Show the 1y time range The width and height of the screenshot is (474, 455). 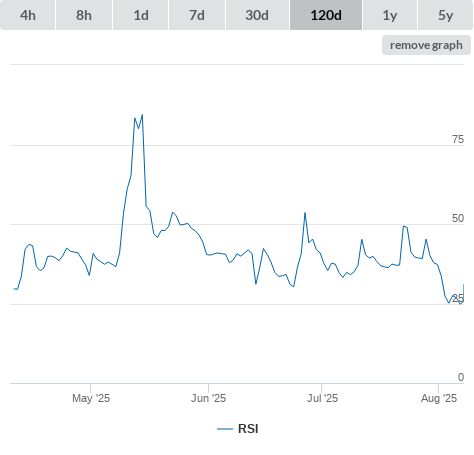[390, 15]
